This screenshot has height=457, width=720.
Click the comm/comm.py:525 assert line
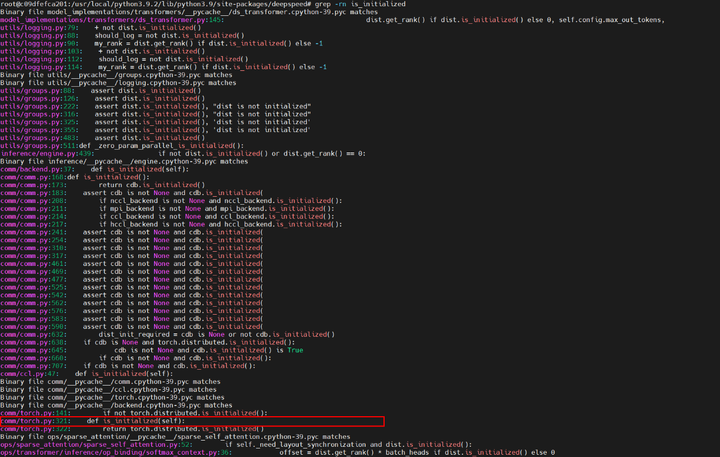132,287
